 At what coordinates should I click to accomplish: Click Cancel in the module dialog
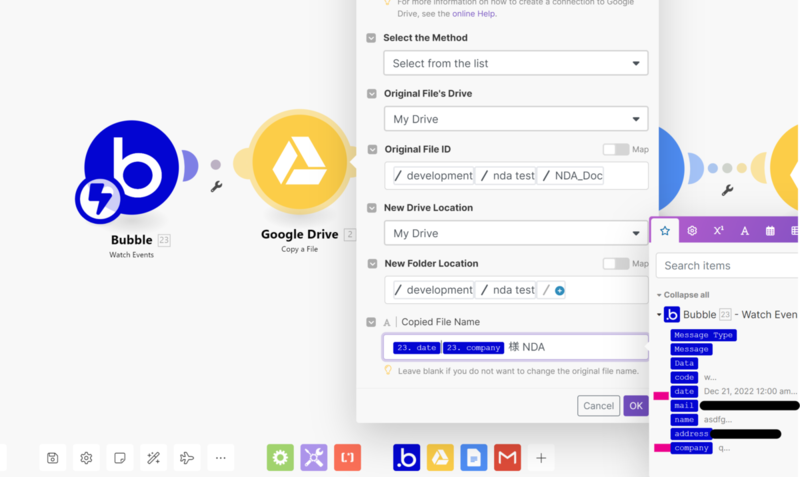point(598,406)
